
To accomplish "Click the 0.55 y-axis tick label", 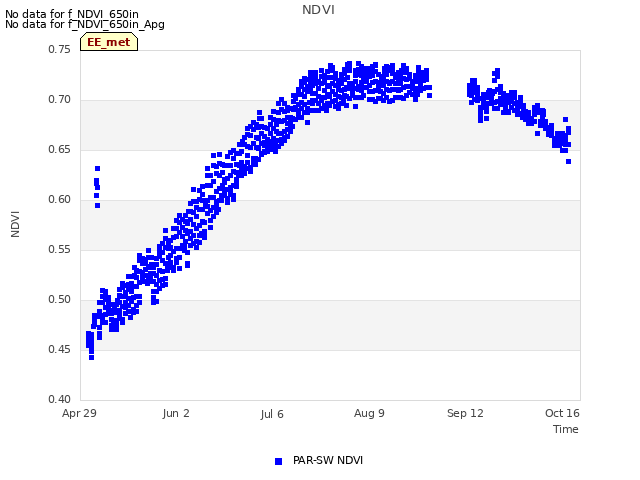I will 60,249.
